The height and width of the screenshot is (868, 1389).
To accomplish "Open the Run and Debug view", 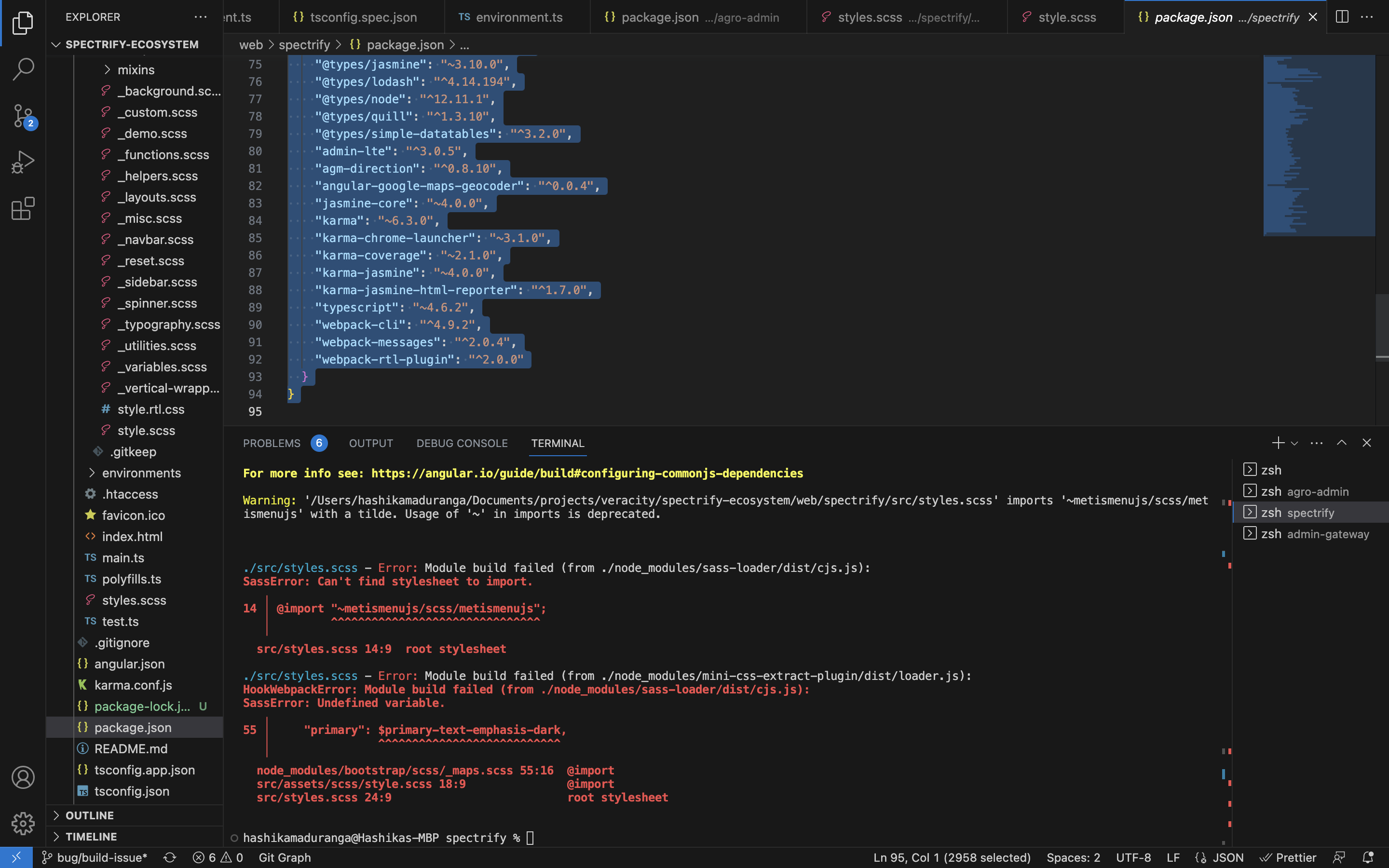I will click(23, 162).
